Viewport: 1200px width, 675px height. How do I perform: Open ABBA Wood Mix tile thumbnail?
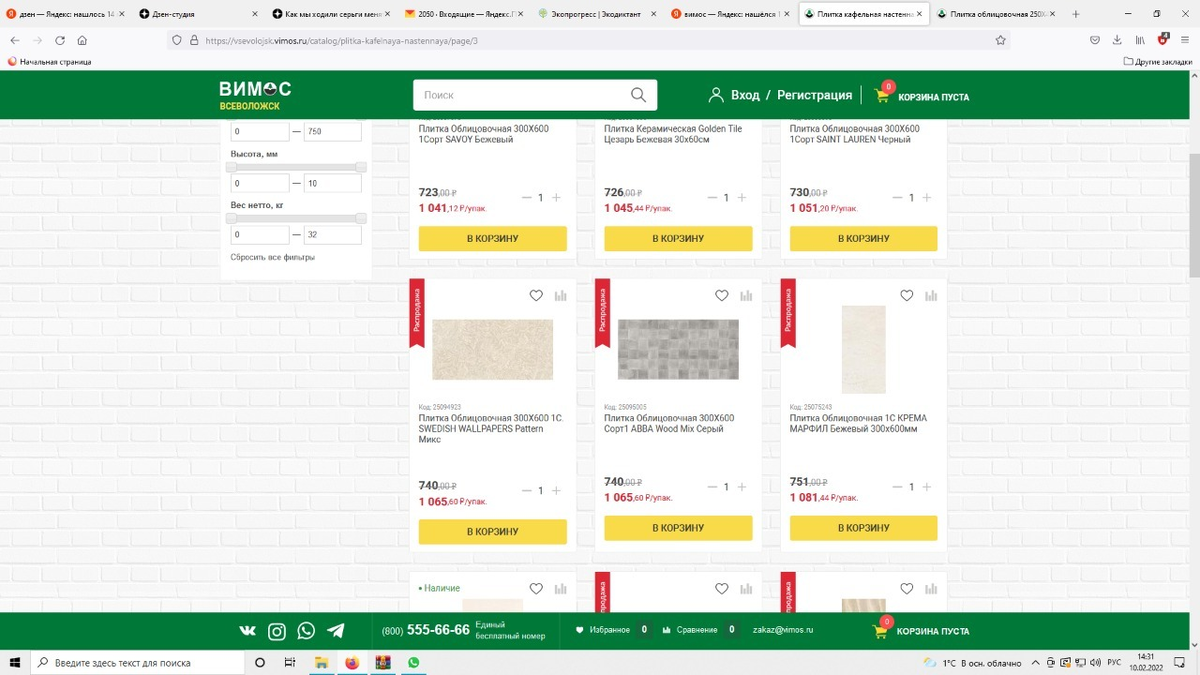tap(678, 349)
